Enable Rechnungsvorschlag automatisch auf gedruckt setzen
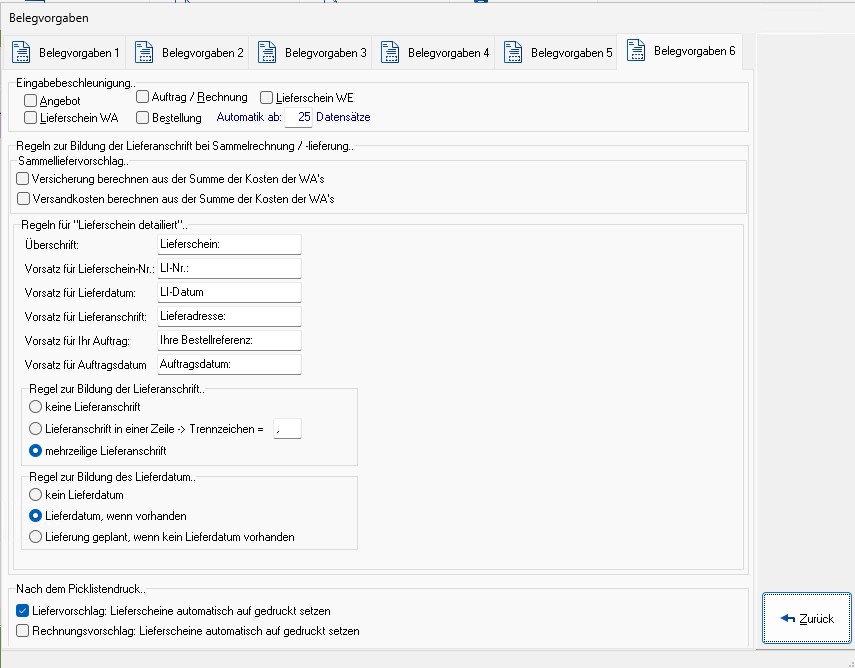 [22, 631]
